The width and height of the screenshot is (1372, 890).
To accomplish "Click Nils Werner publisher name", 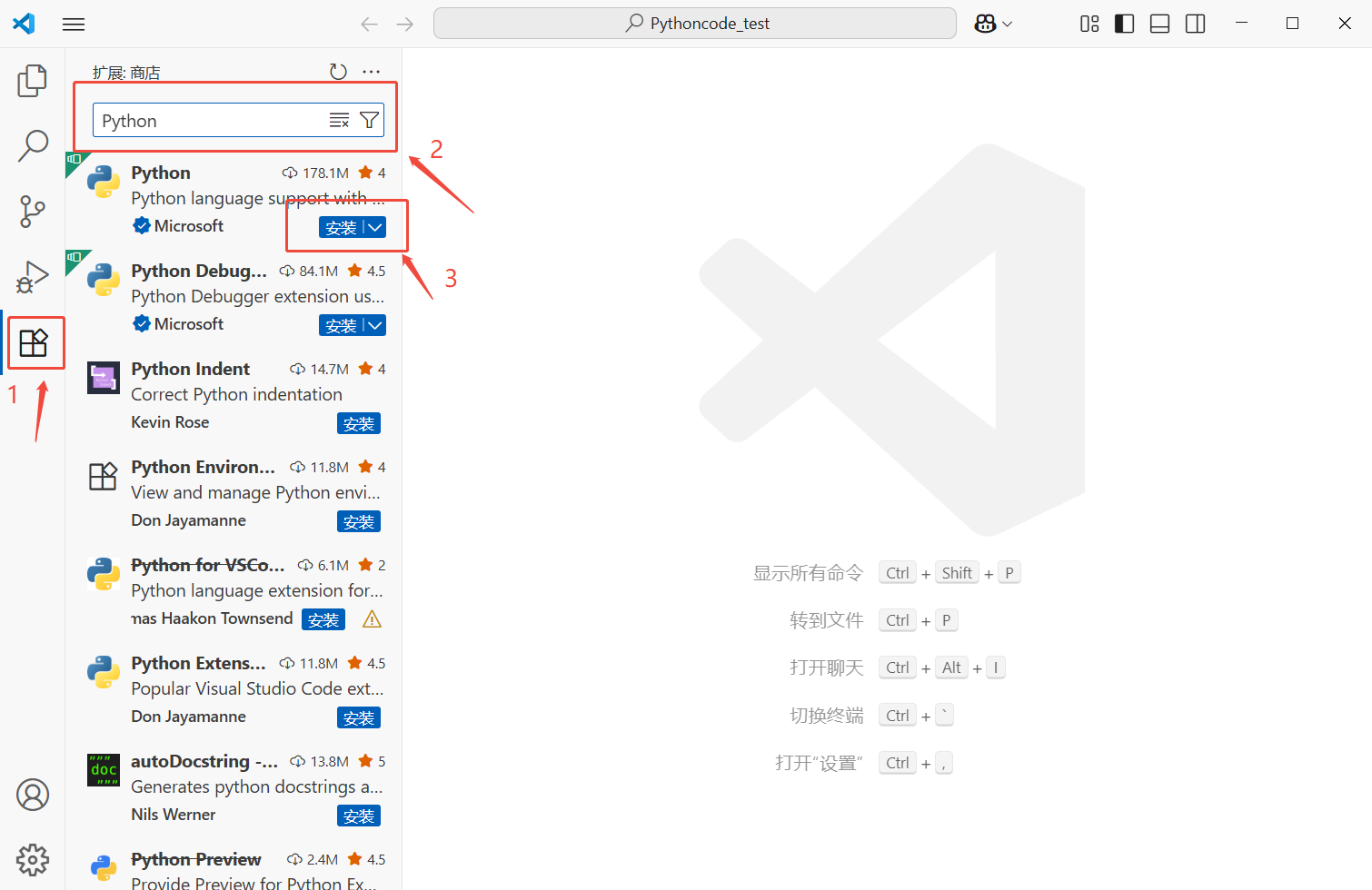I will coord(174,815).
